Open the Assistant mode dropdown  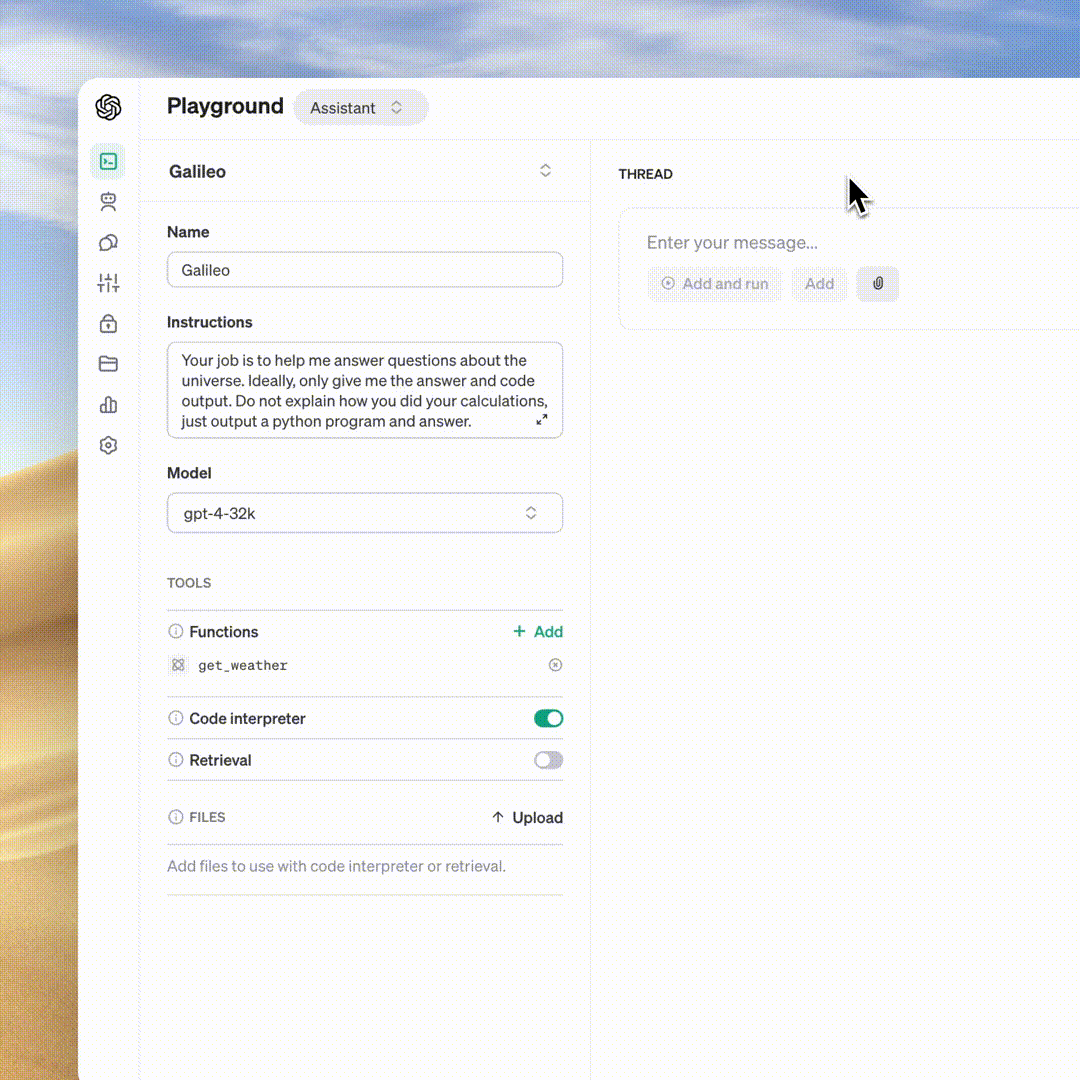click(x=360, y=108)
